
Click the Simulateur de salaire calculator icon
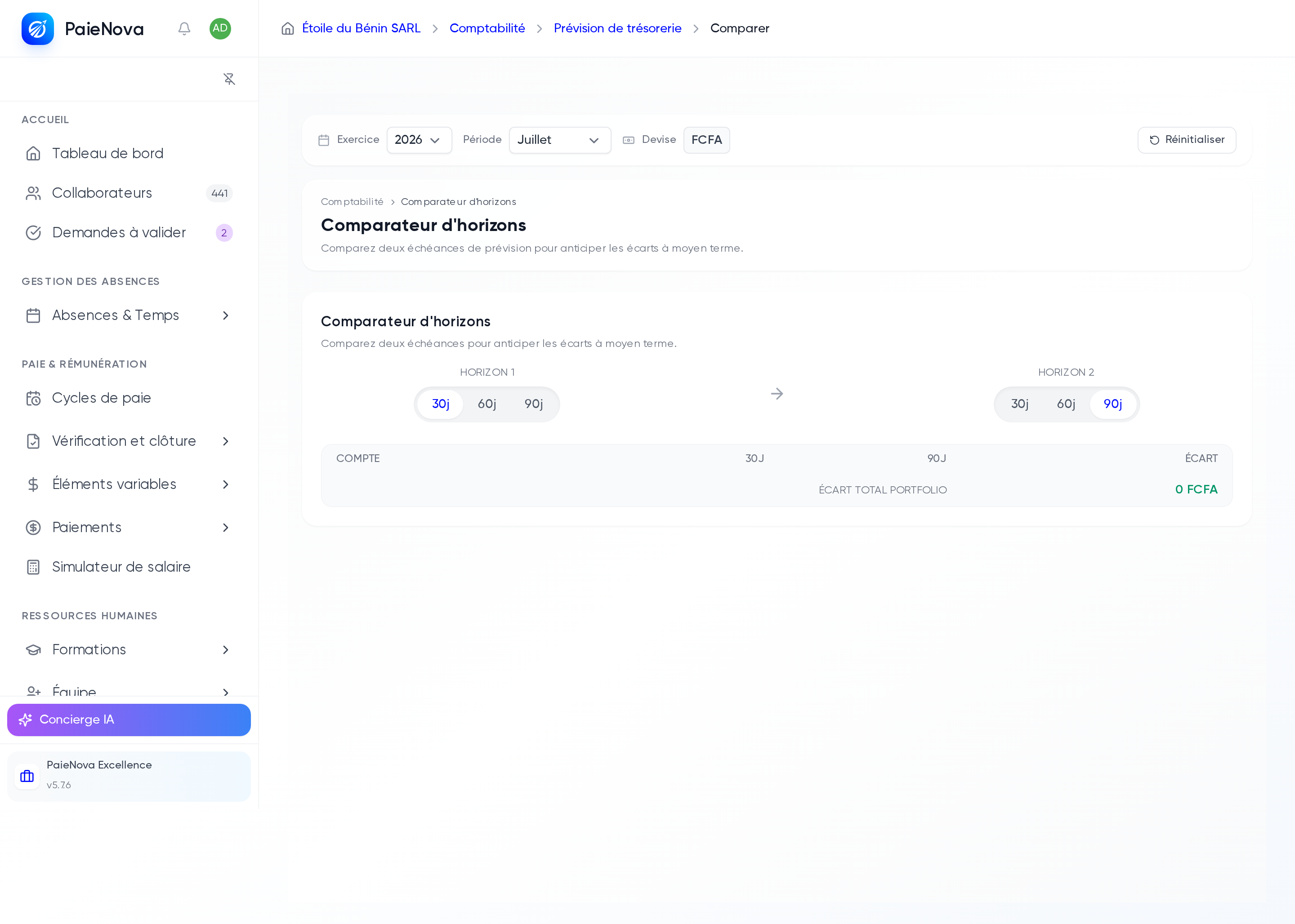pos(34,567)
